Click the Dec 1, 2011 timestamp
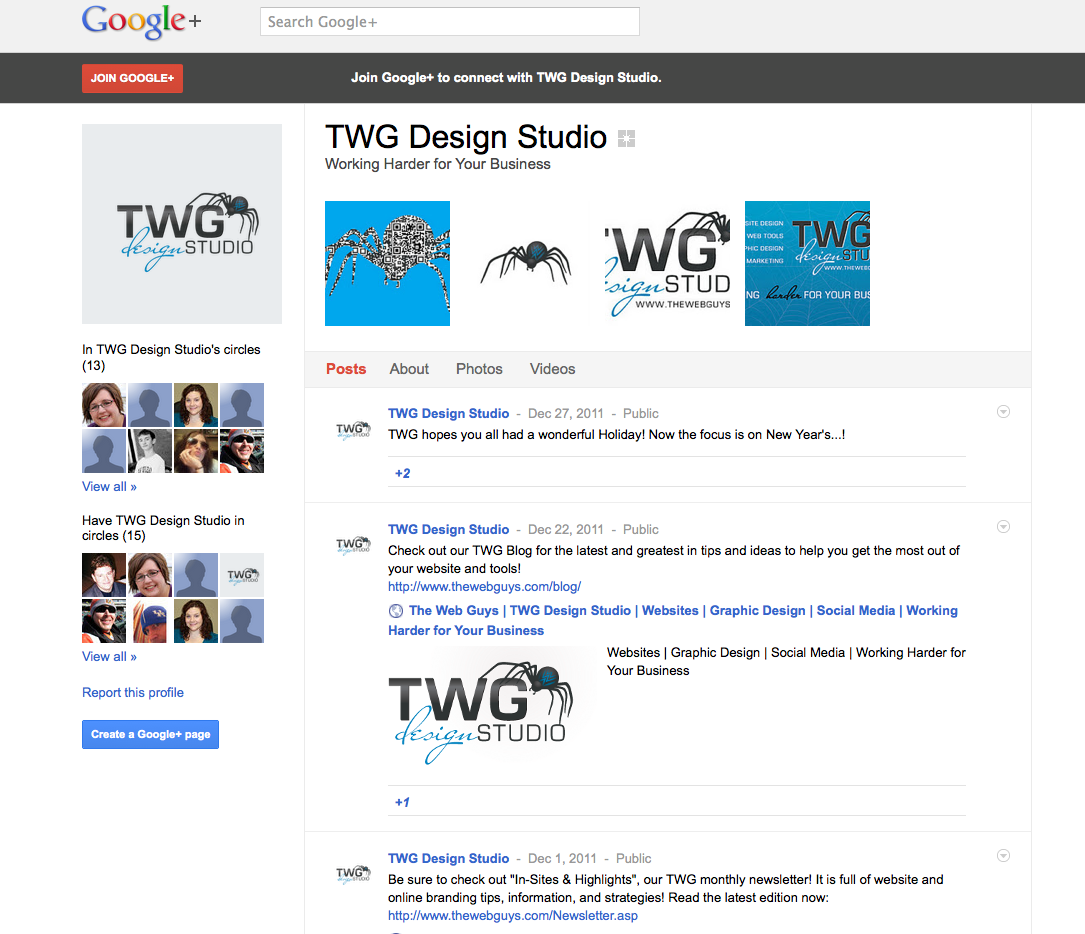The image size is (1085, 934). 562,859
